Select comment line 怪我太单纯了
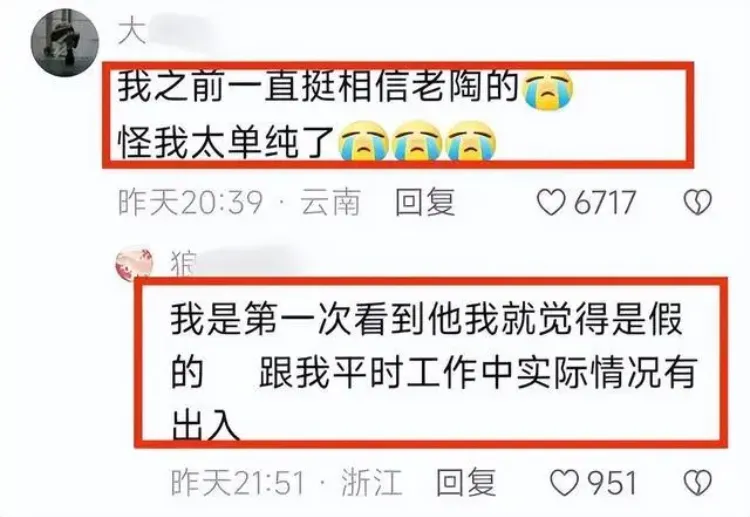This screenshot has width=750, height=517. (226, 143)
